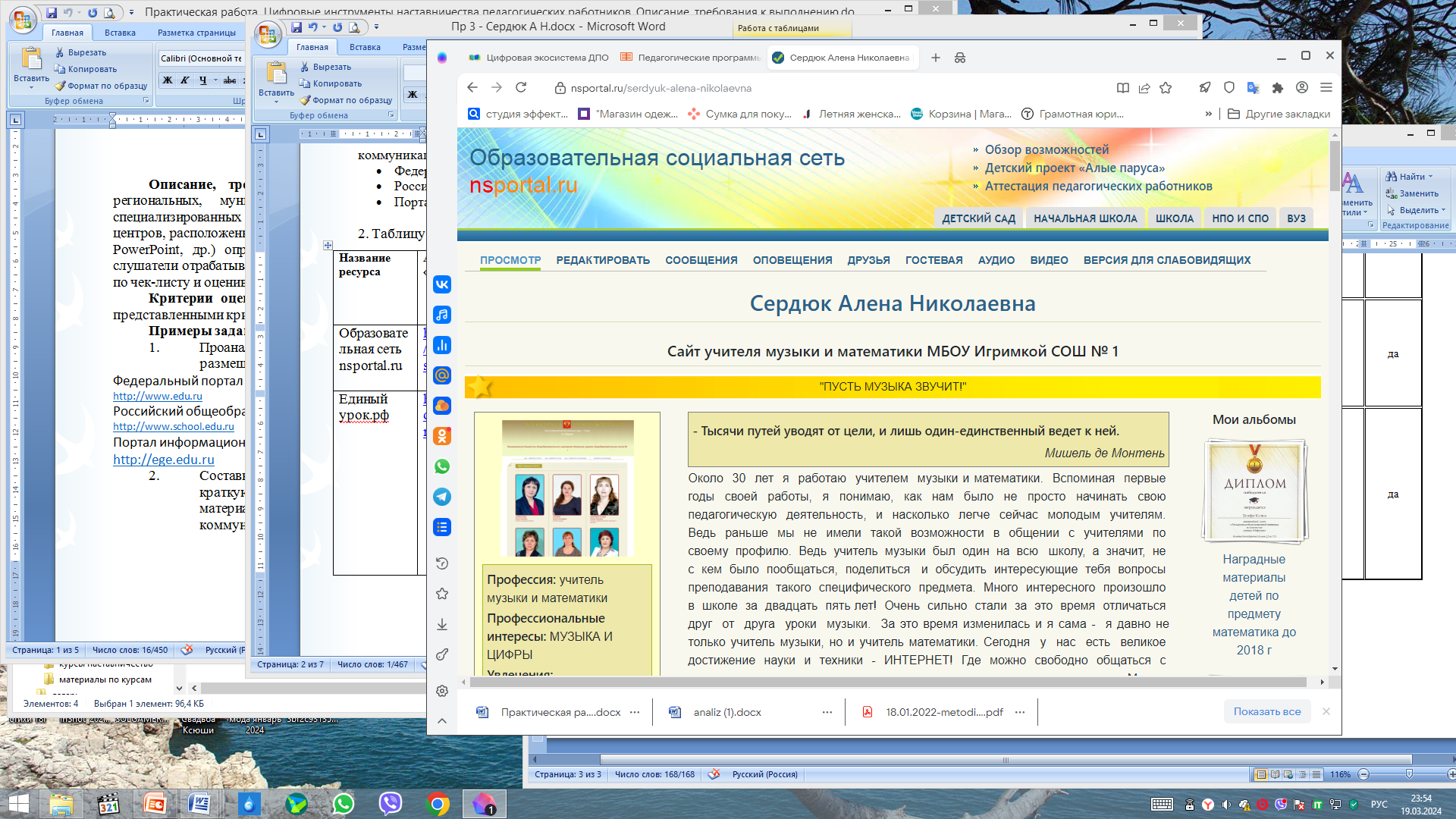Open browser extensions puzzle icon
This screenshot has width=1456, height=819.
point(1278,88)
